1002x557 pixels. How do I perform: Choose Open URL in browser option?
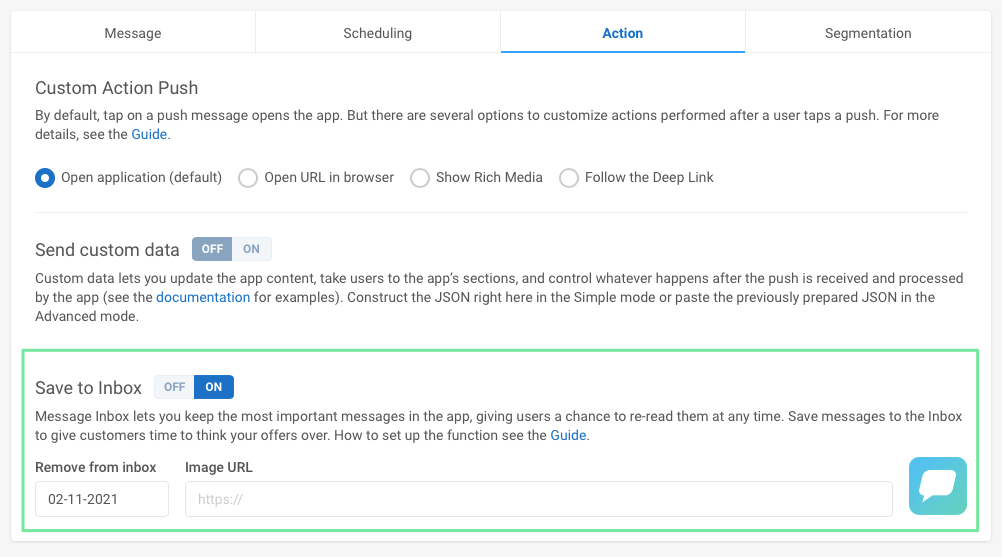tap(248, 178)
